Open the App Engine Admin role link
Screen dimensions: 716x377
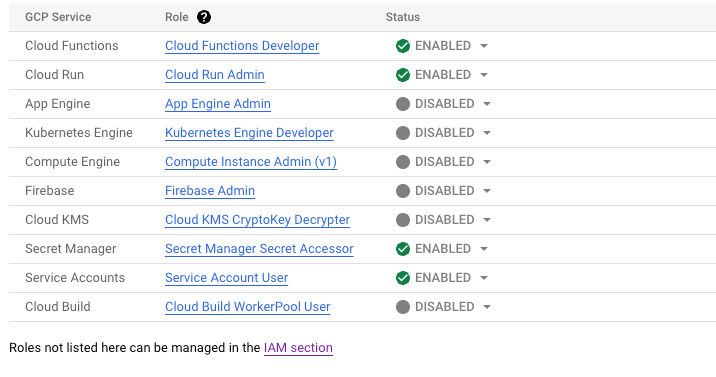click(x=218, y=104)
